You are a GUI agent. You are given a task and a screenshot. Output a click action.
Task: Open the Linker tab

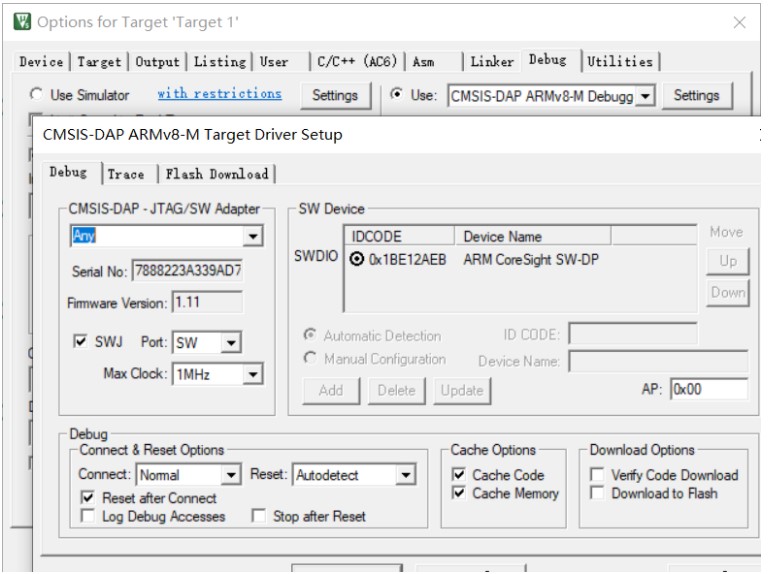tap(492, 62)
